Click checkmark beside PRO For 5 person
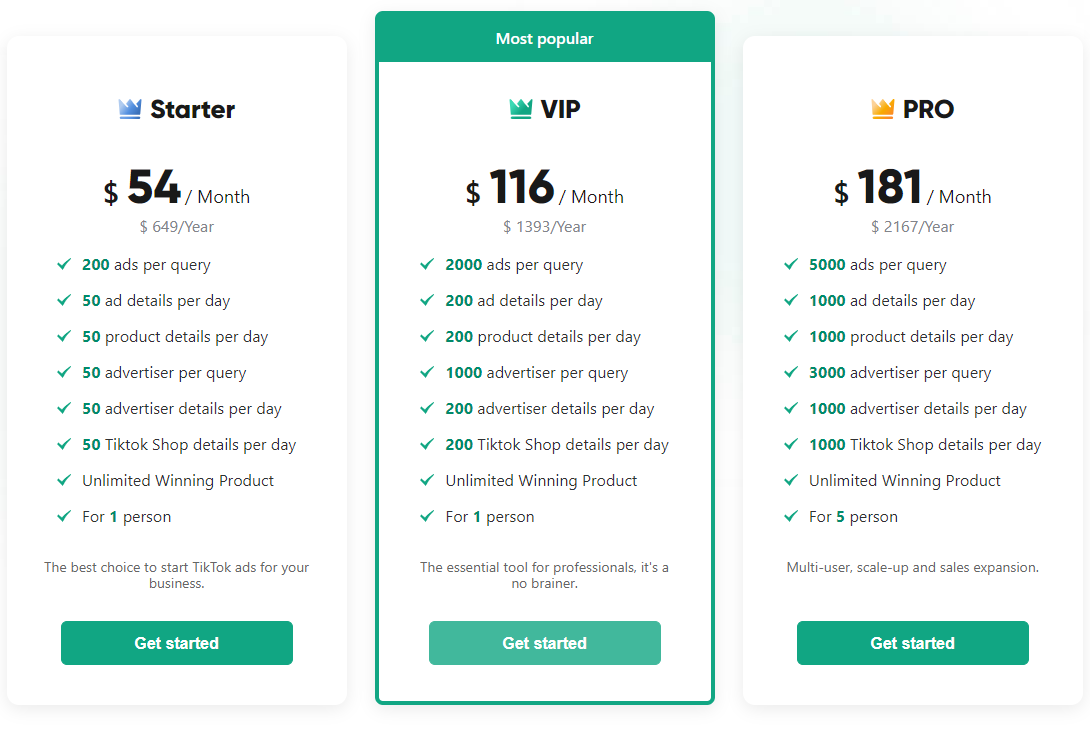The width and height of the screenshot is (1090, 750). (x=791, y=516)
